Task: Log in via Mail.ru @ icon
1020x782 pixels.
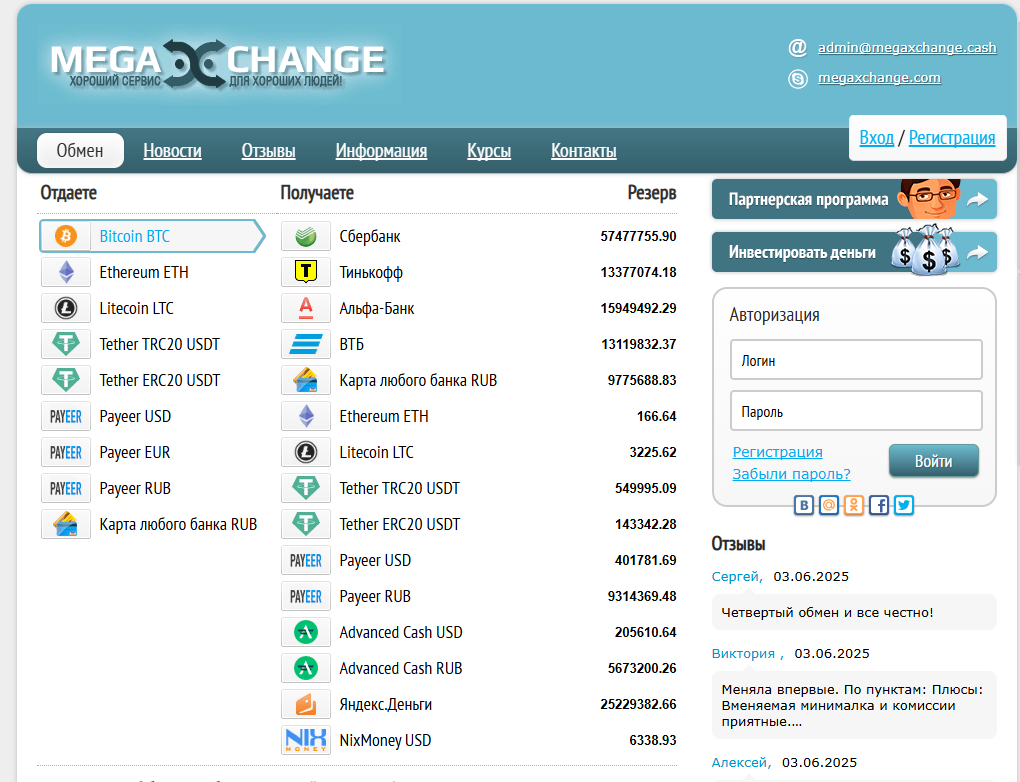Action: [829, 505]
